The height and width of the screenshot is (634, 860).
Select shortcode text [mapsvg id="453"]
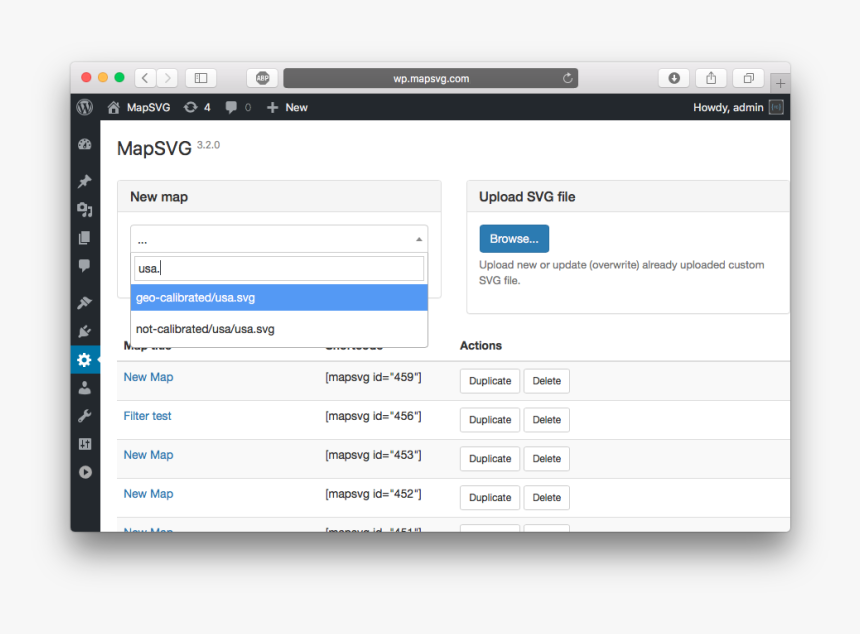click(373, 455)
